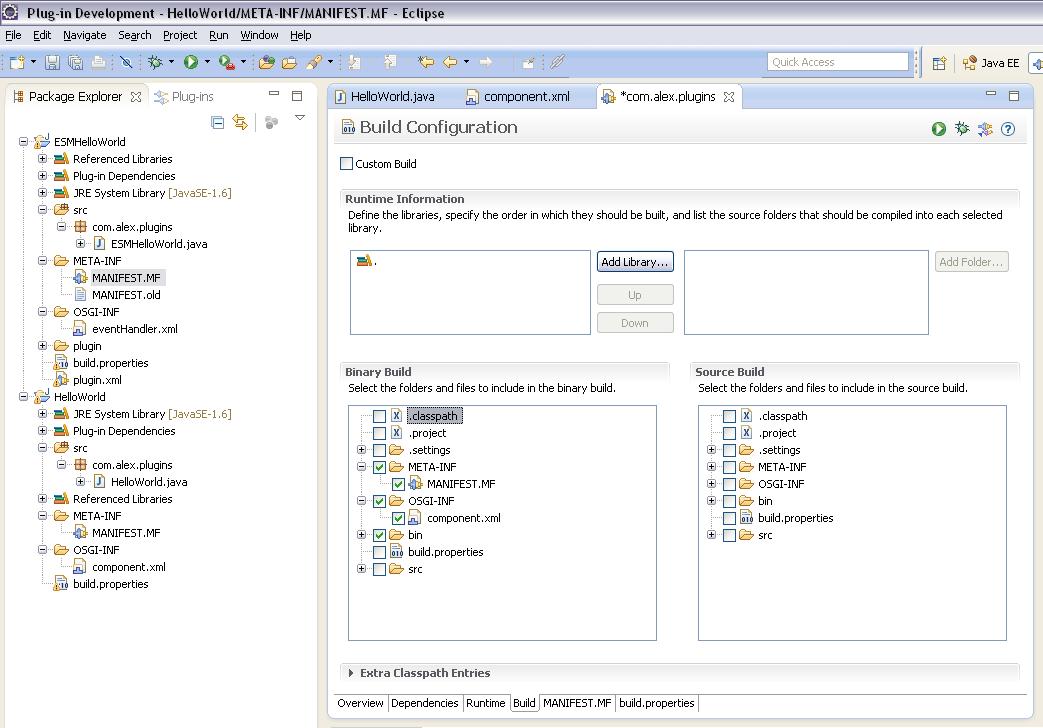Toggle Link with Editor in Package Explorer
Screen dimensions: 1043x728
pos(240,122)
